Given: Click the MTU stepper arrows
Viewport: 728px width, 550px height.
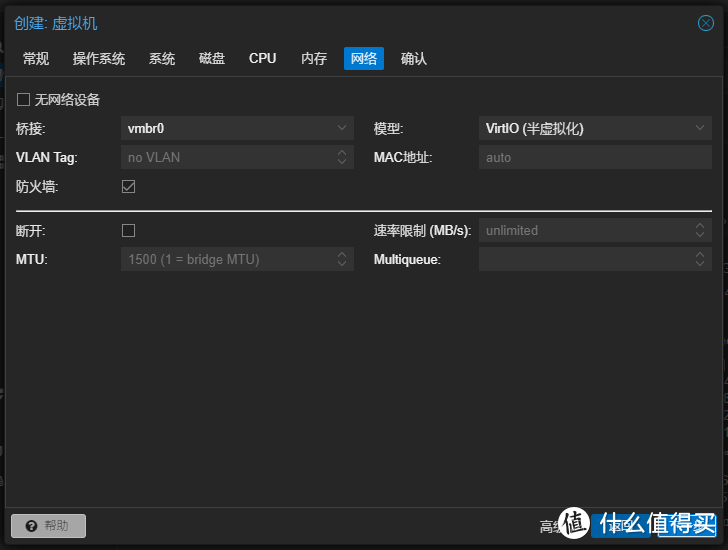Looking at the screenshot, I should (x=342, y=259).
